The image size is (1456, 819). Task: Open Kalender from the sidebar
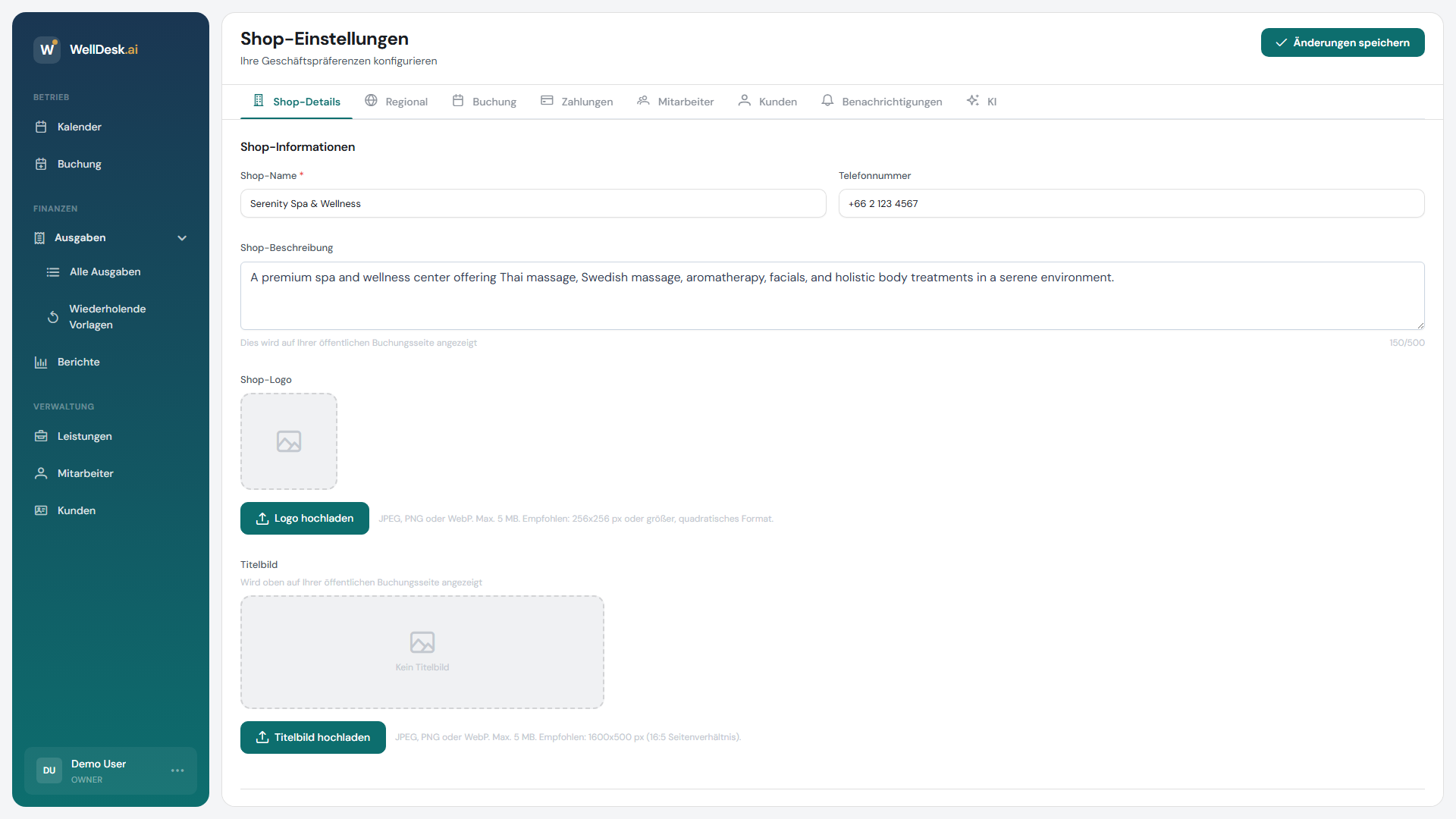pos(79,127)
